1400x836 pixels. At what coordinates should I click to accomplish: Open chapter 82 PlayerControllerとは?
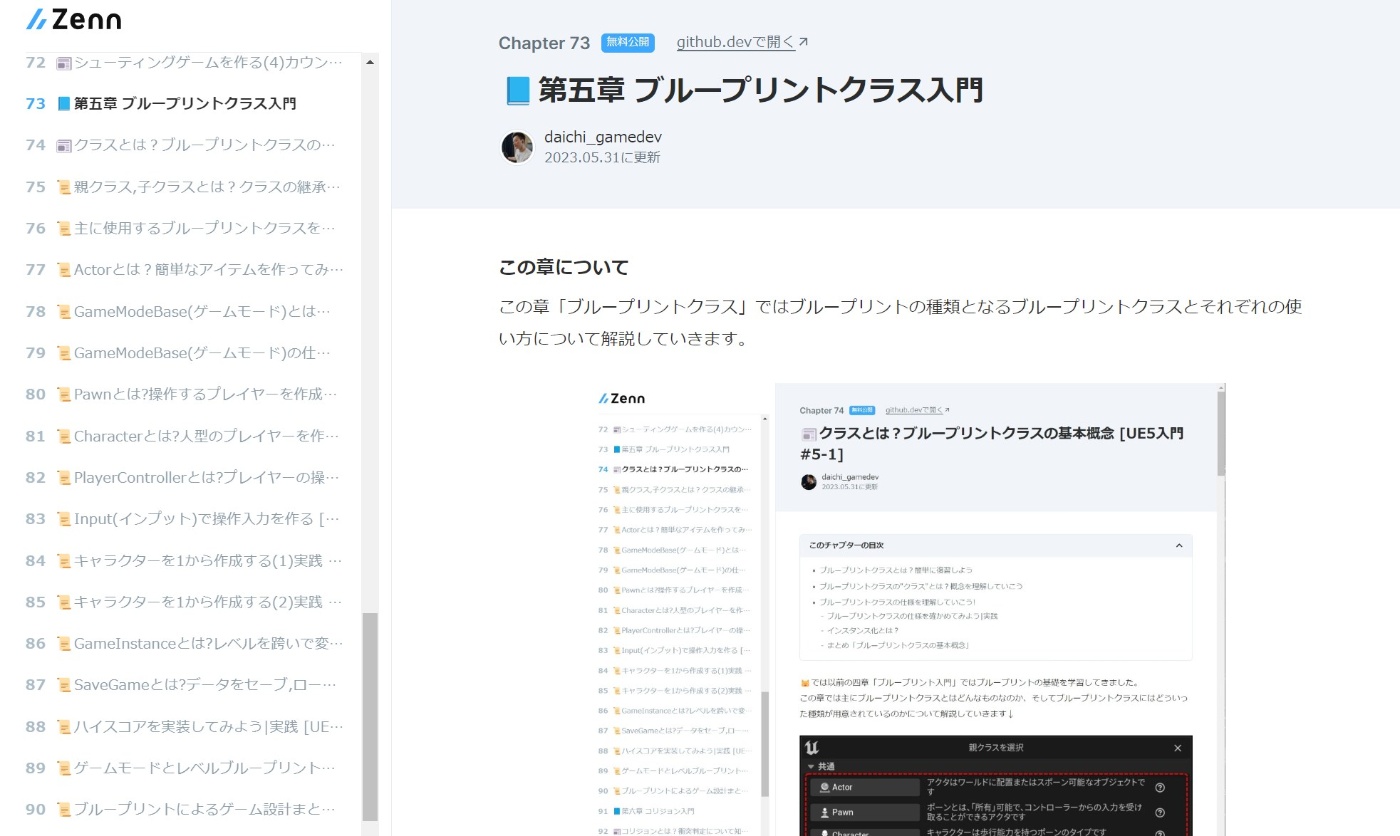coord(184,477)
